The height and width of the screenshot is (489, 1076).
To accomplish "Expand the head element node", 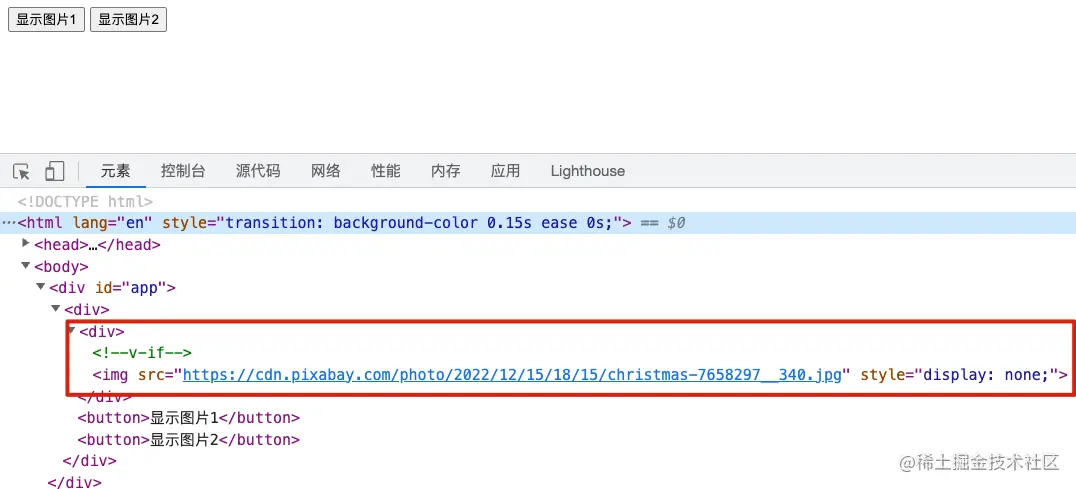I will [x=26, y=243].
